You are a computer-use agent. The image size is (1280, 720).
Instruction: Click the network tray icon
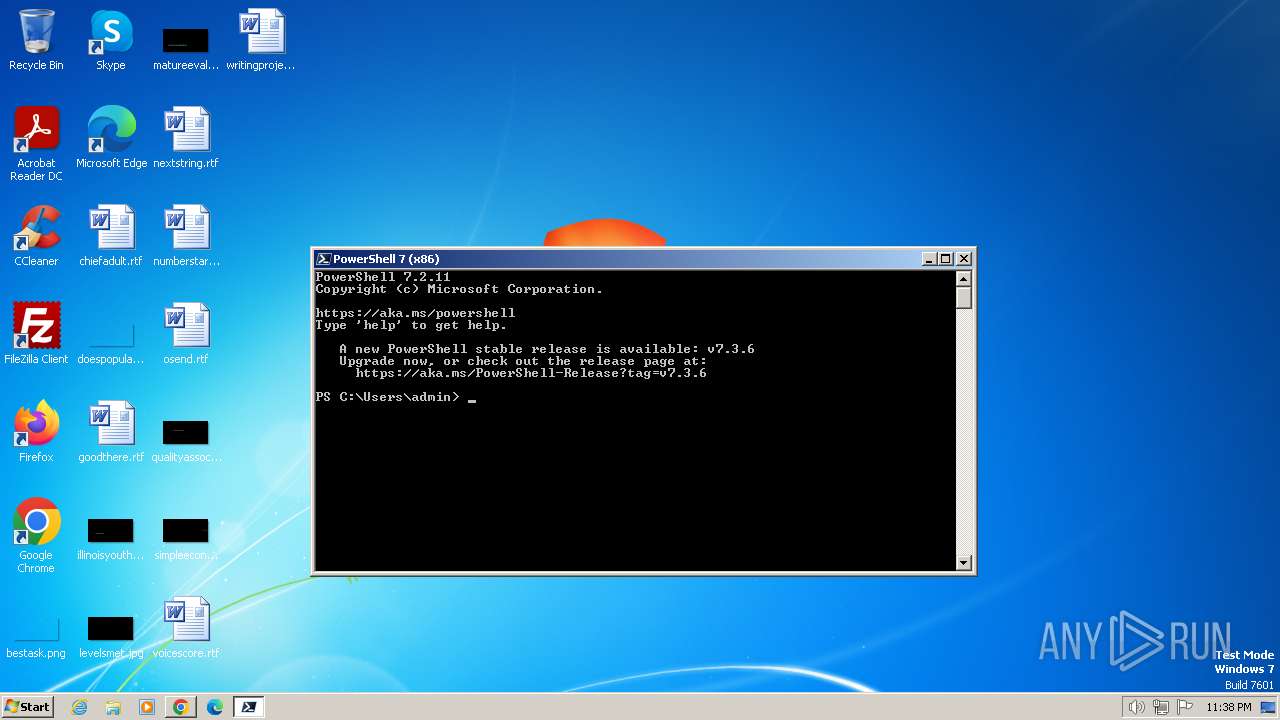(1161, 707)
